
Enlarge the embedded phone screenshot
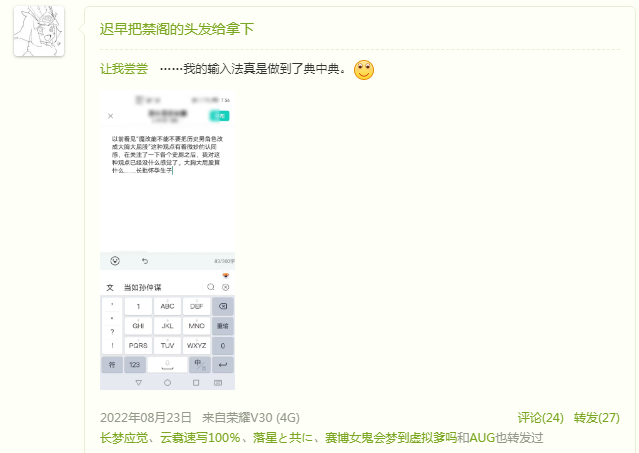167,240
